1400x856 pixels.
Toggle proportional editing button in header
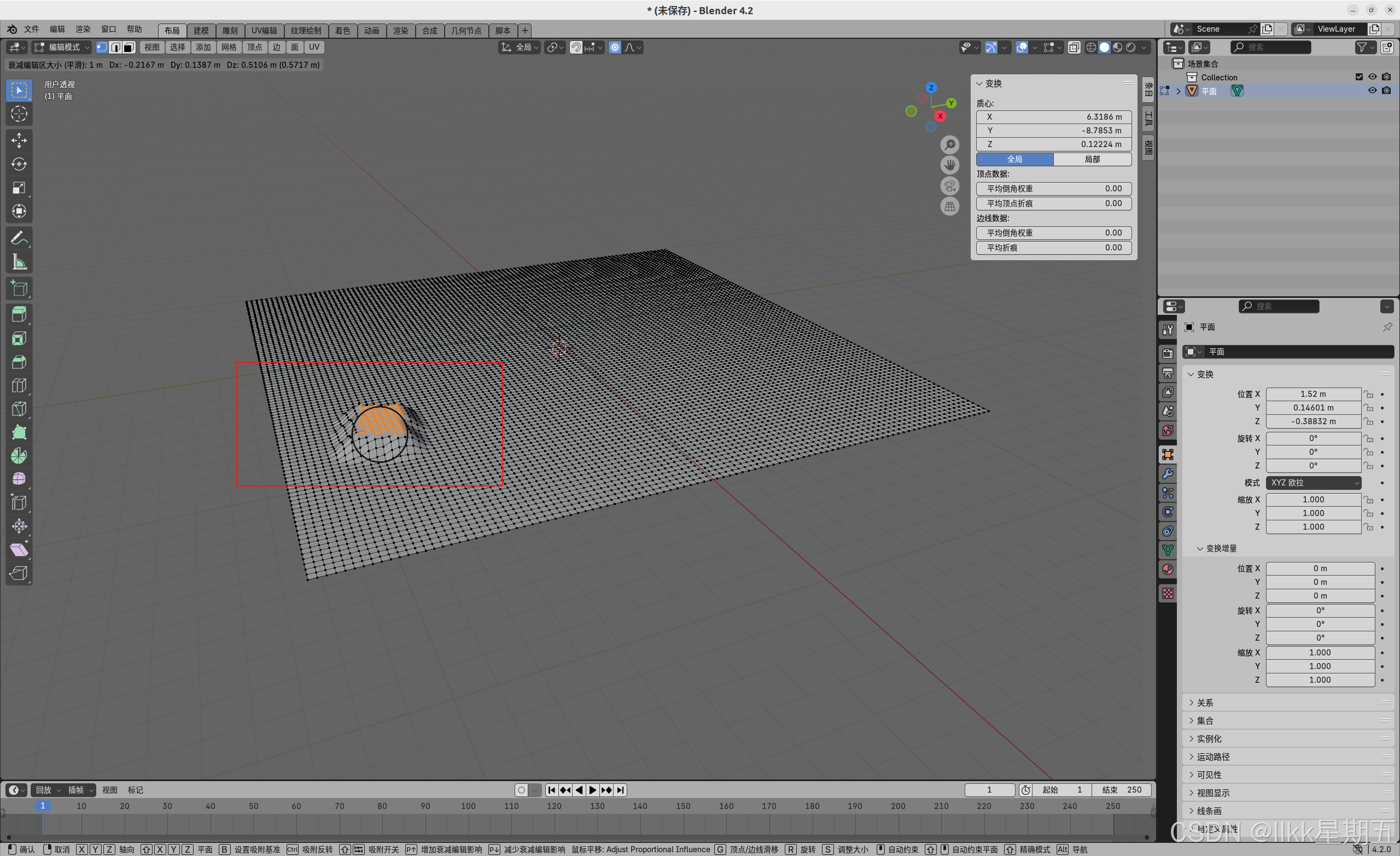coord(615,48)
